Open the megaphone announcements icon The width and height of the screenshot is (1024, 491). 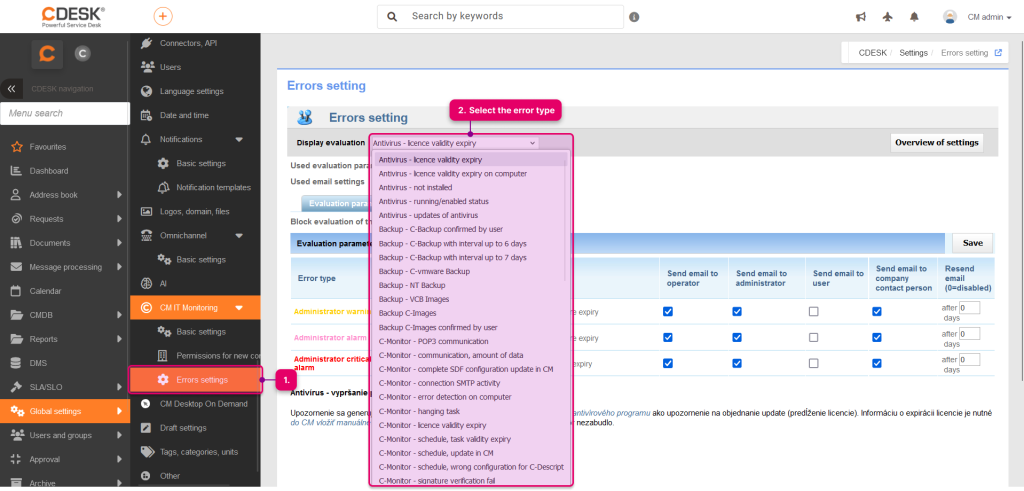point(860,17)
